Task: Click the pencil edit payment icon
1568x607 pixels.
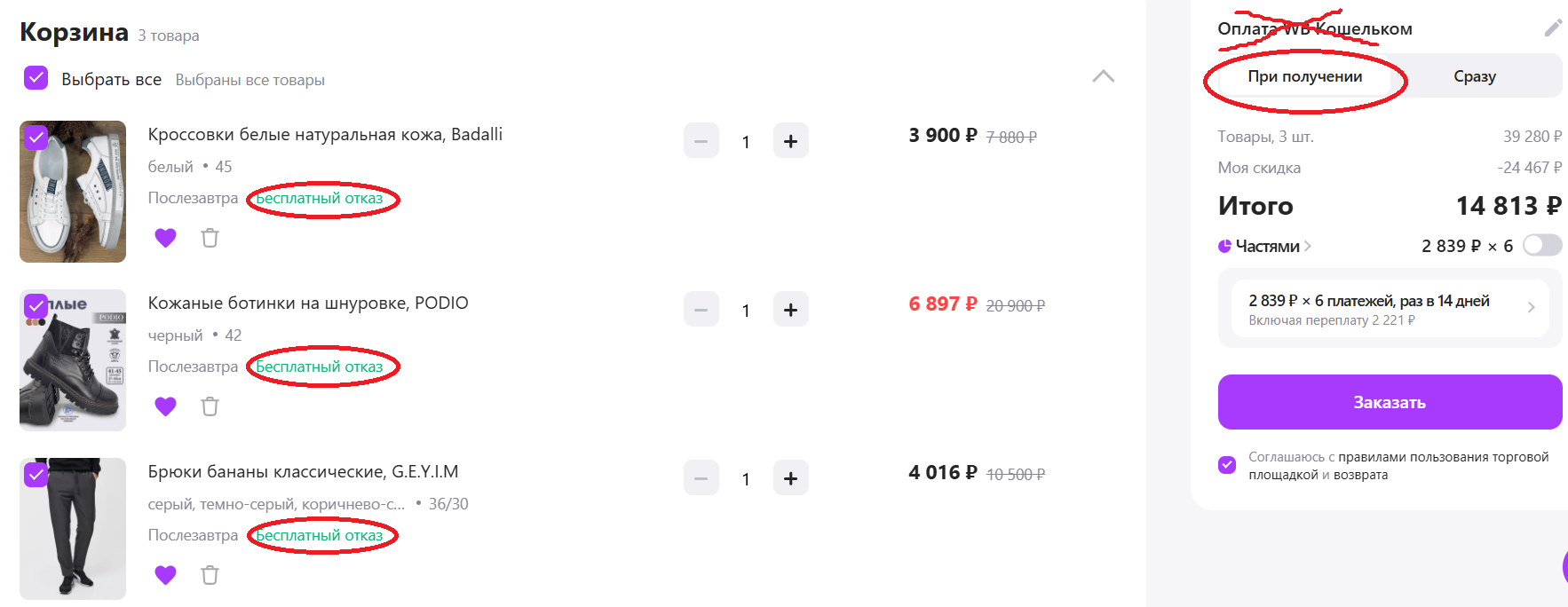Action: (1553, 28)
